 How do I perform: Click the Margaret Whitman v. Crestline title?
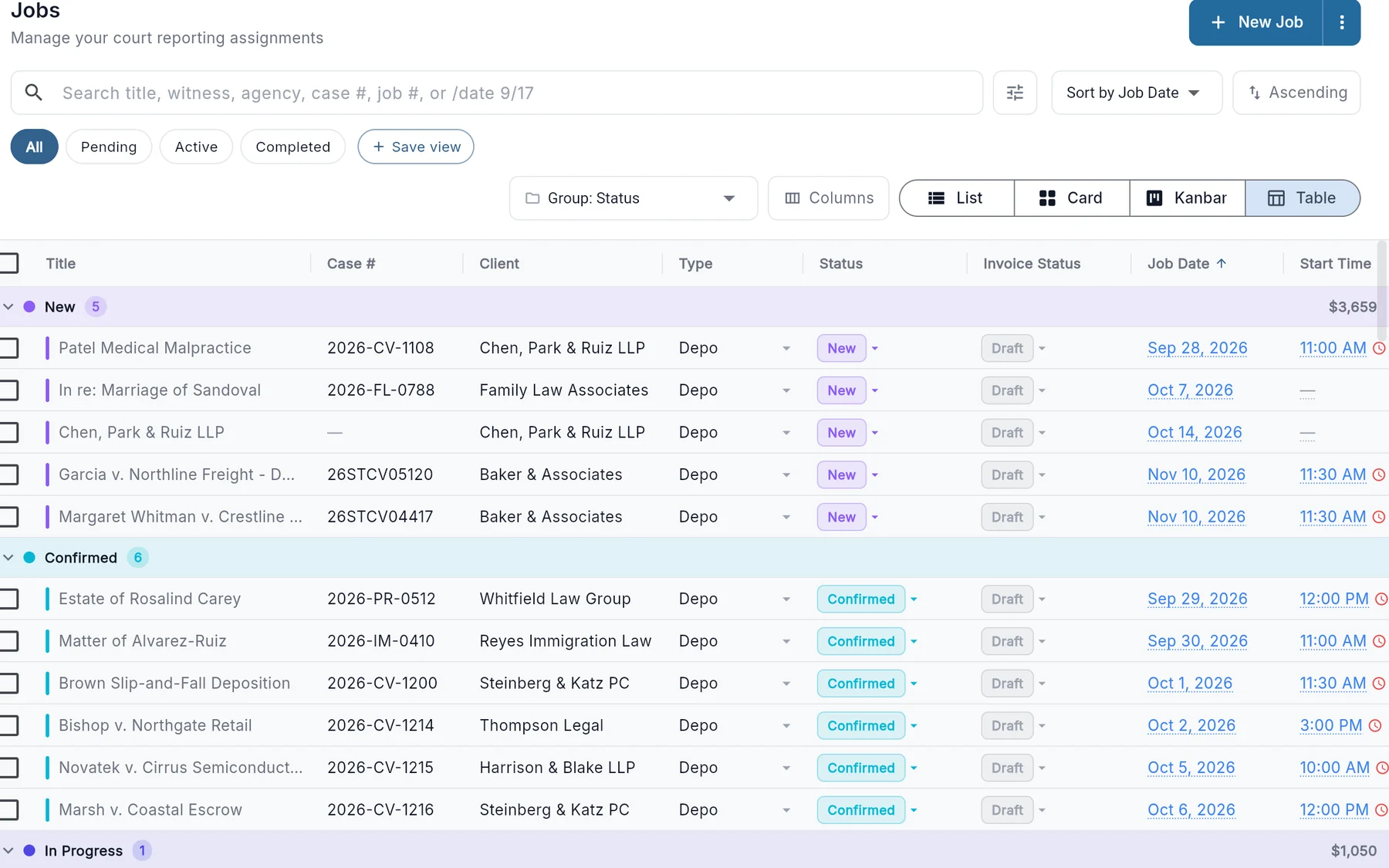[181, 517]
